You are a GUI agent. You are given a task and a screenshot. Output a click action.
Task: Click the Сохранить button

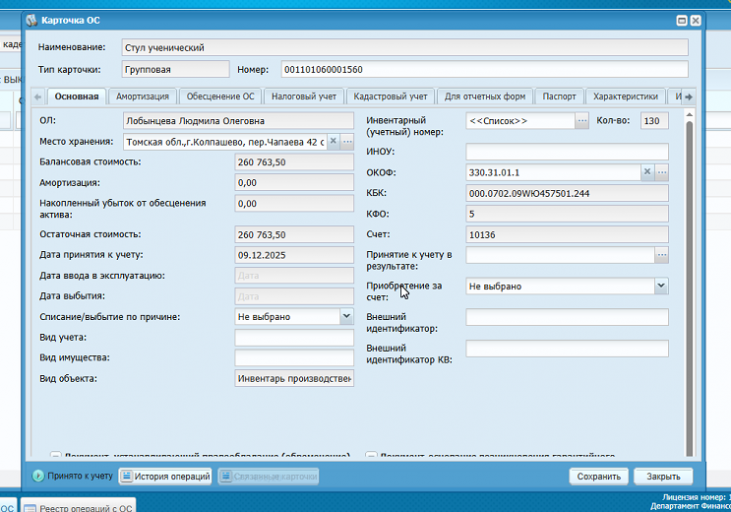(599, 477)
